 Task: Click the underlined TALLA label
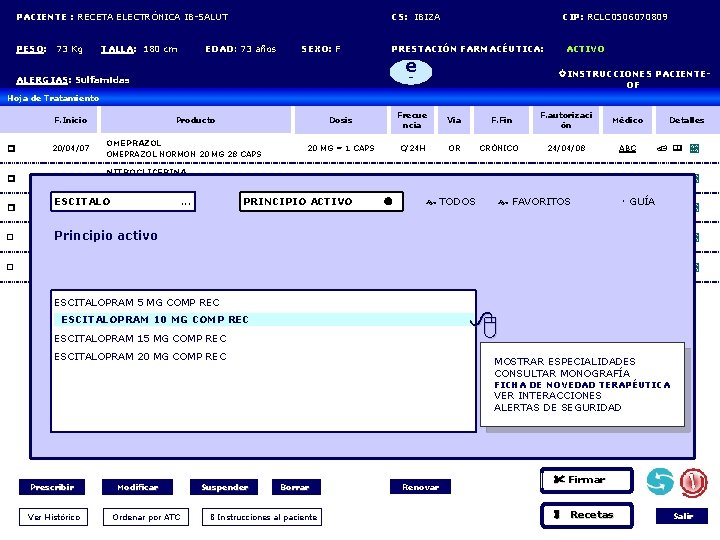coord(118,49)
